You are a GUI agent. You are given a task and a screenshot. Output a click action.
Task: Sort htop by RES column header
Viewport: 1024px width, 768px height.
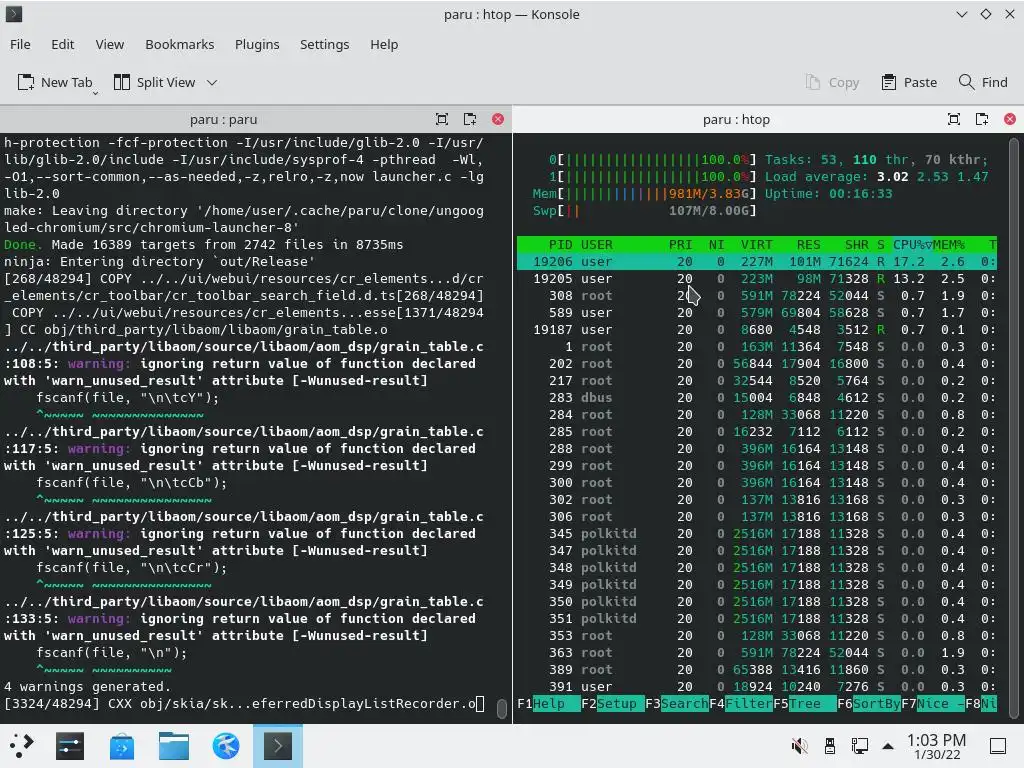click(x=808, y=244)
